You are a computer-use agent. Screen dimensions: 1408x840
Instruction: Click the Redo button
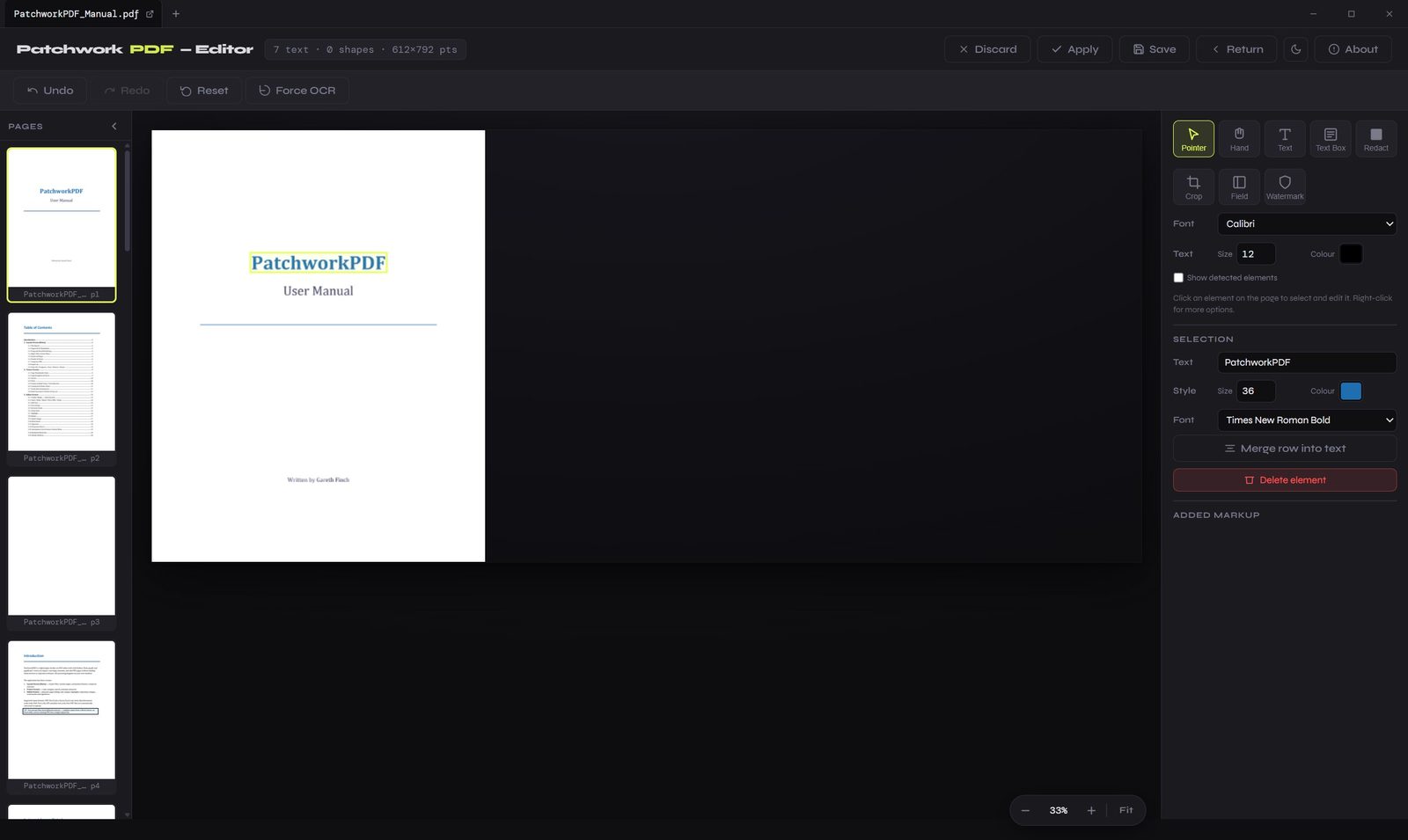click(127, 91)
